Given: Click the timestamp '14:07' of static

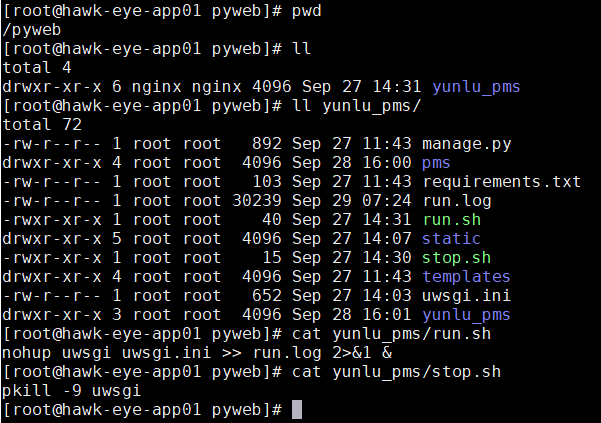Looking at the screenshot, I should coord(387,239).
